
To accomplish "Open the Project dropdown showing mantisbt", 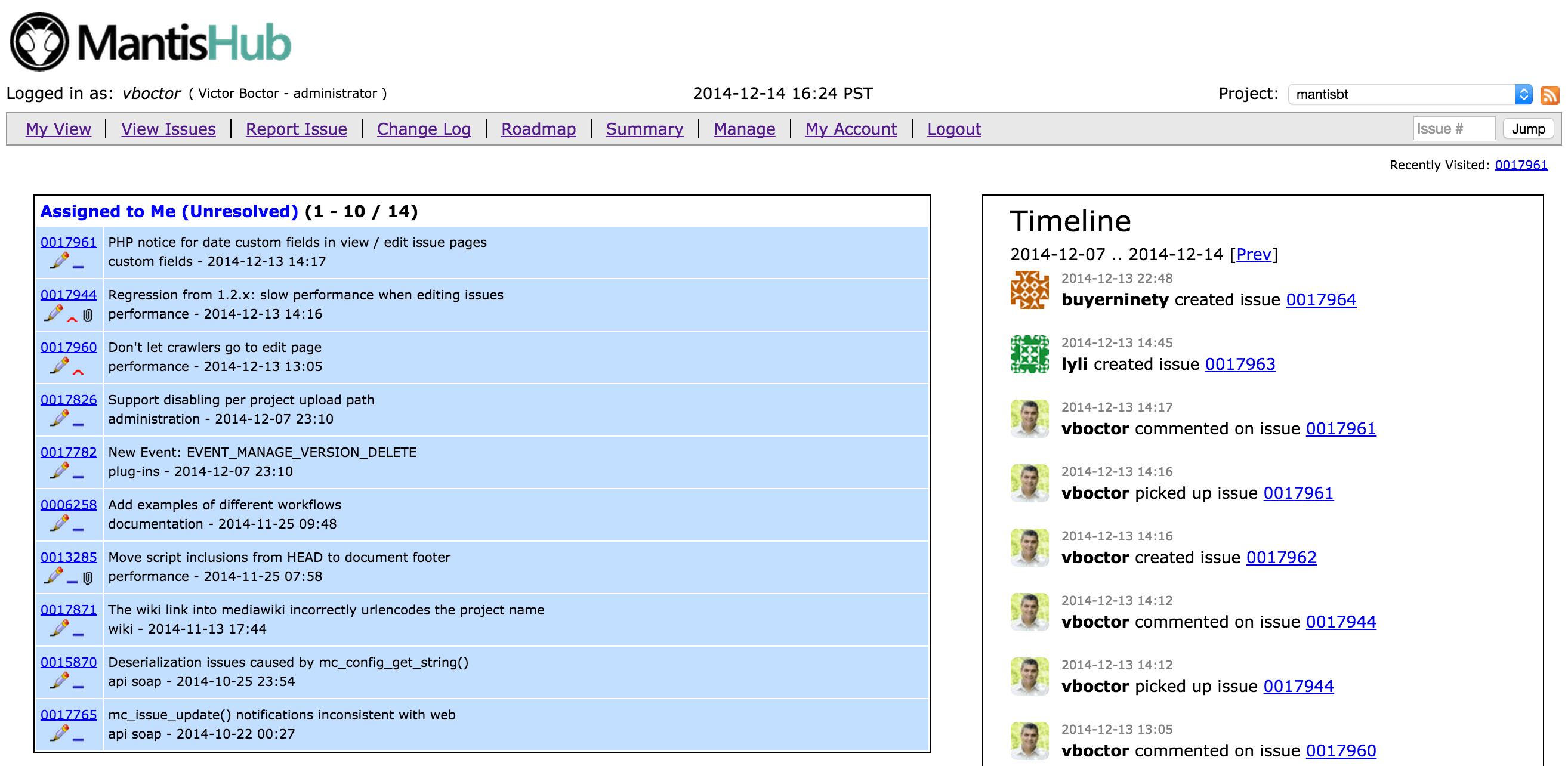I will [1410, 94].
